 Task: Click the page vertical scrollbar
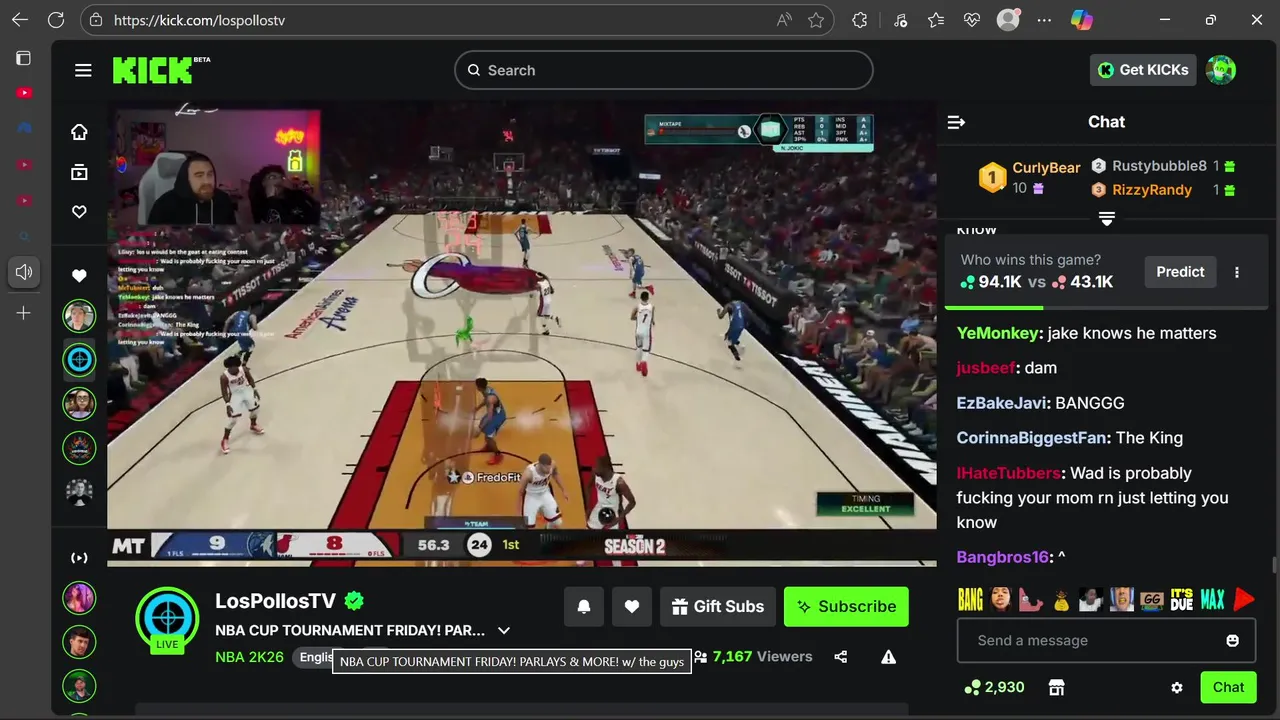click(x=1274, y=564)
